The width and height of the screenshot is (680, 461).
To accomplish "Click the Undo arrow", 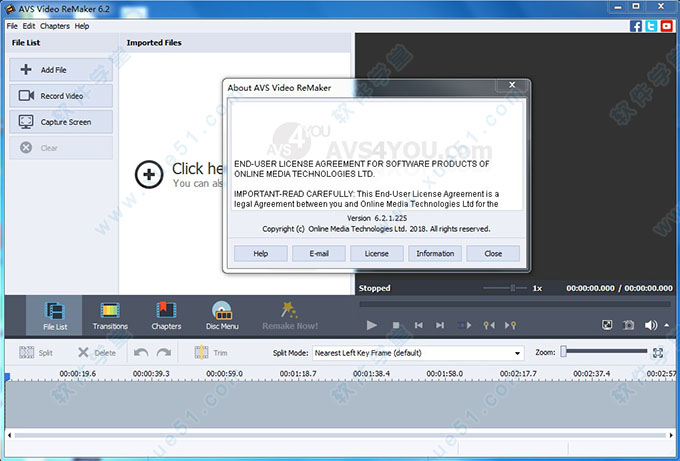I will (x=141, y=353).
